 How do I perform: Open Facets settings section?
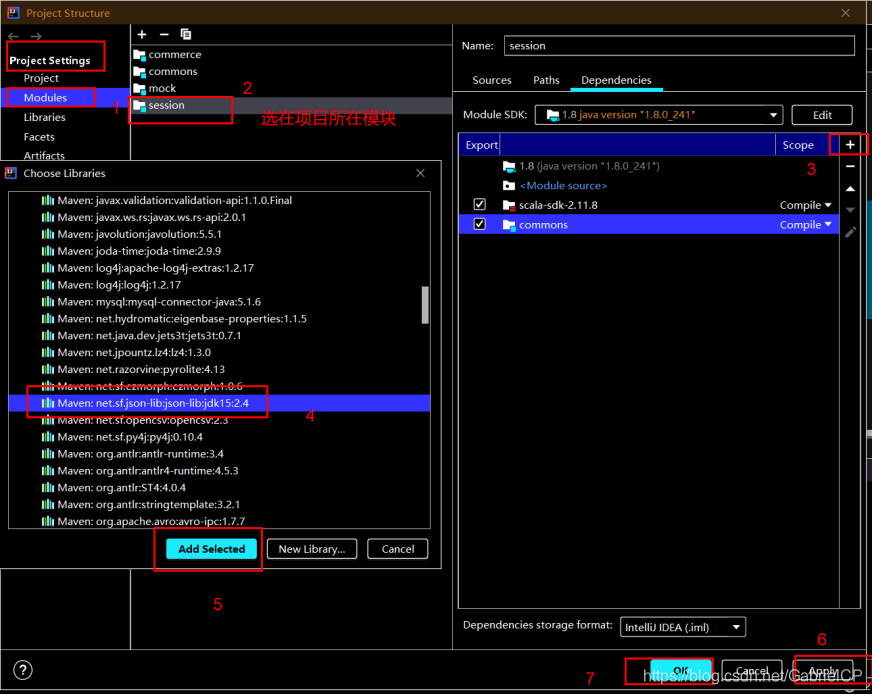(x=39, y=137)
